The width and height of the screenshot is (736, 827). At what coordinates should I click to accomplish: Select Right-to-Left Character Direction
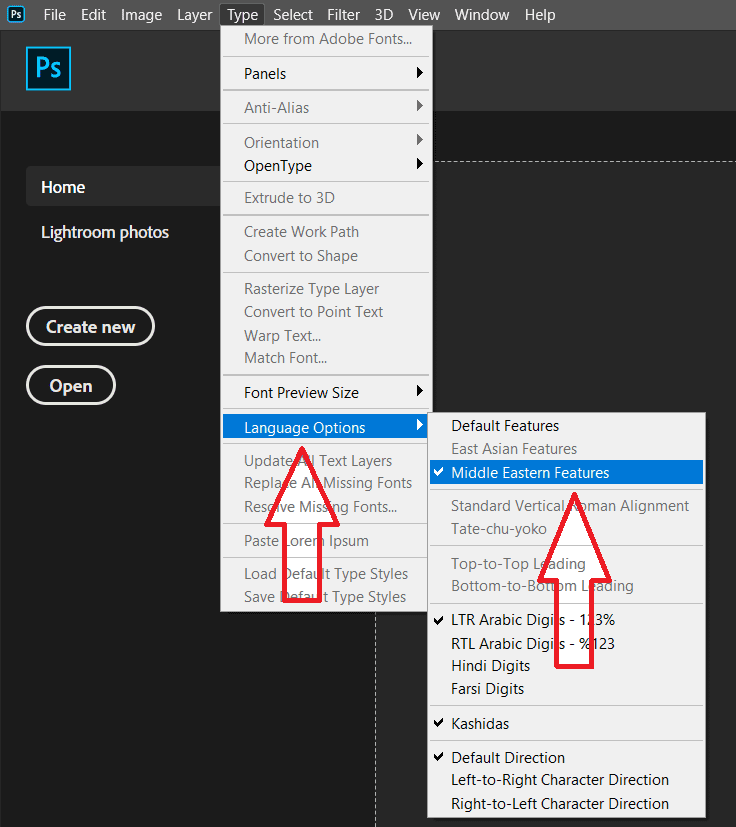coord(567,804)
